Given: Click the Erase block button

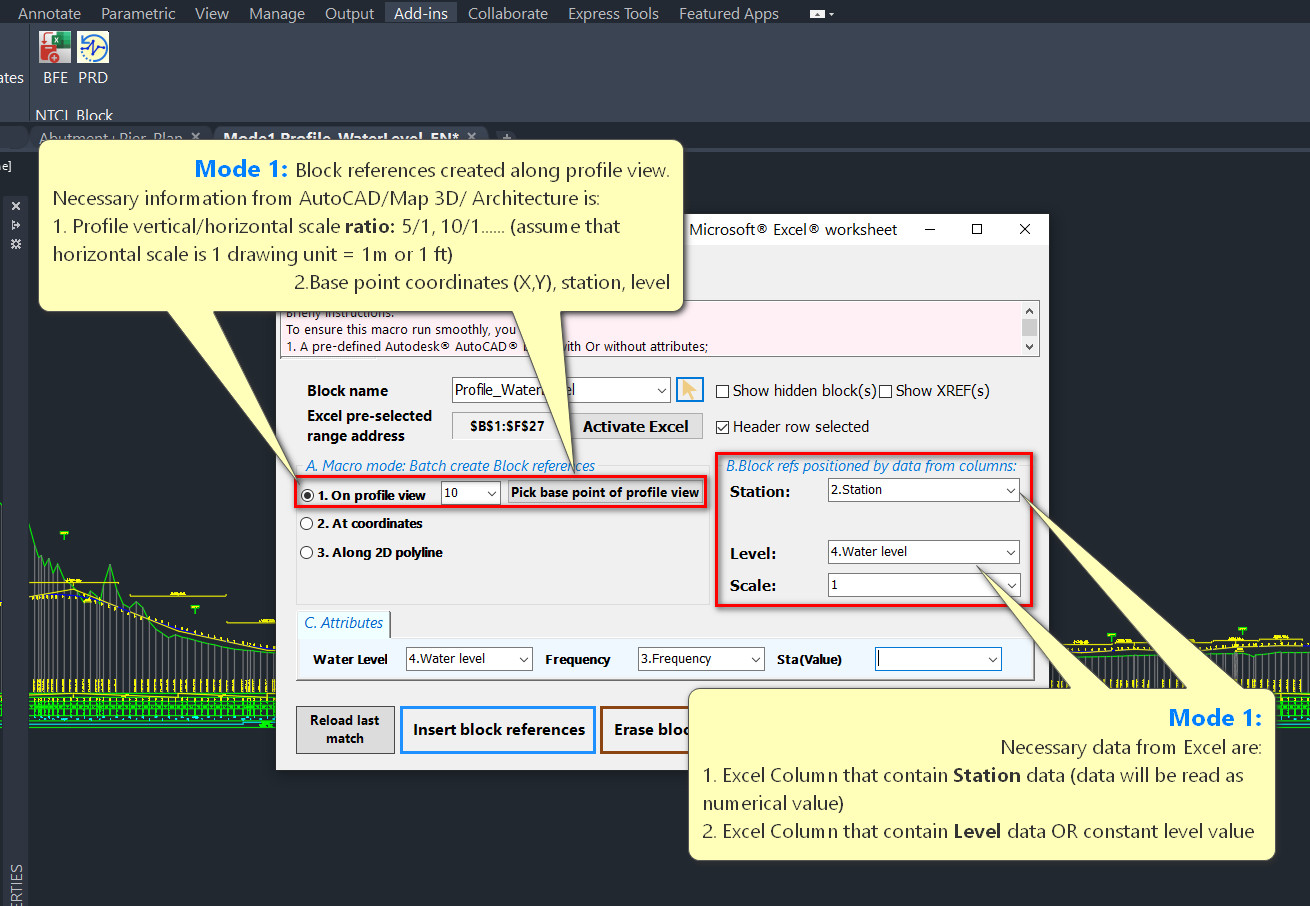Looking at the screenshot, I should coord(645,730).
